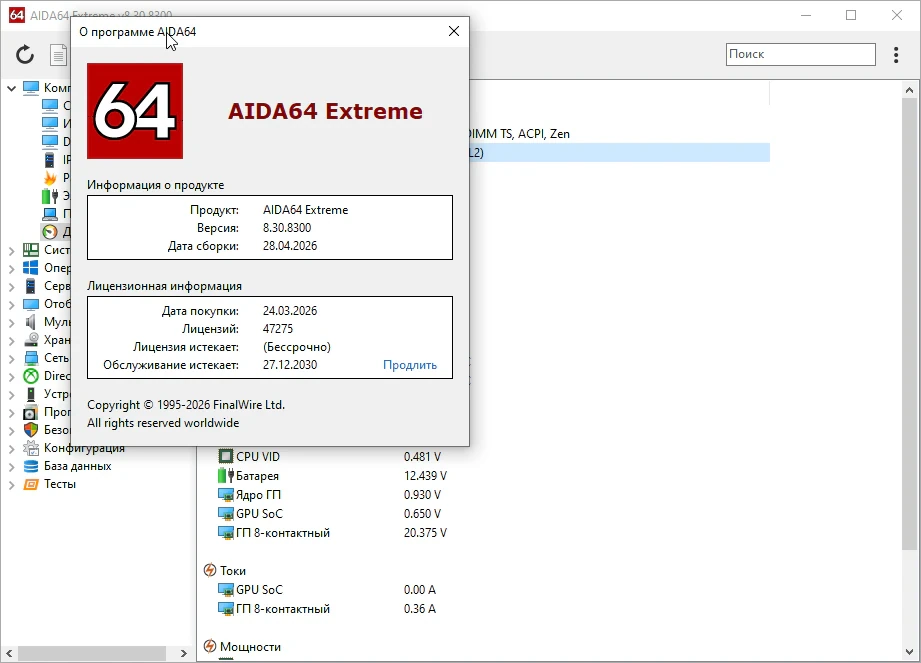Click the Refresh toolbar icon
Viewport: 921px width, 663px height.
(25, 55)
